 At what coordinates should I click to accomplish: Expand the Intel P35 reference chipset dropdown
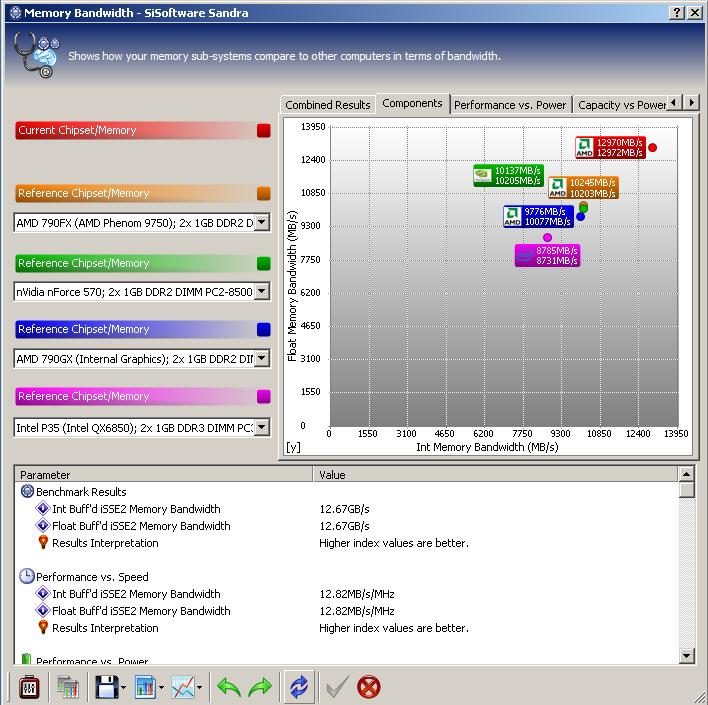coord(261,427)
